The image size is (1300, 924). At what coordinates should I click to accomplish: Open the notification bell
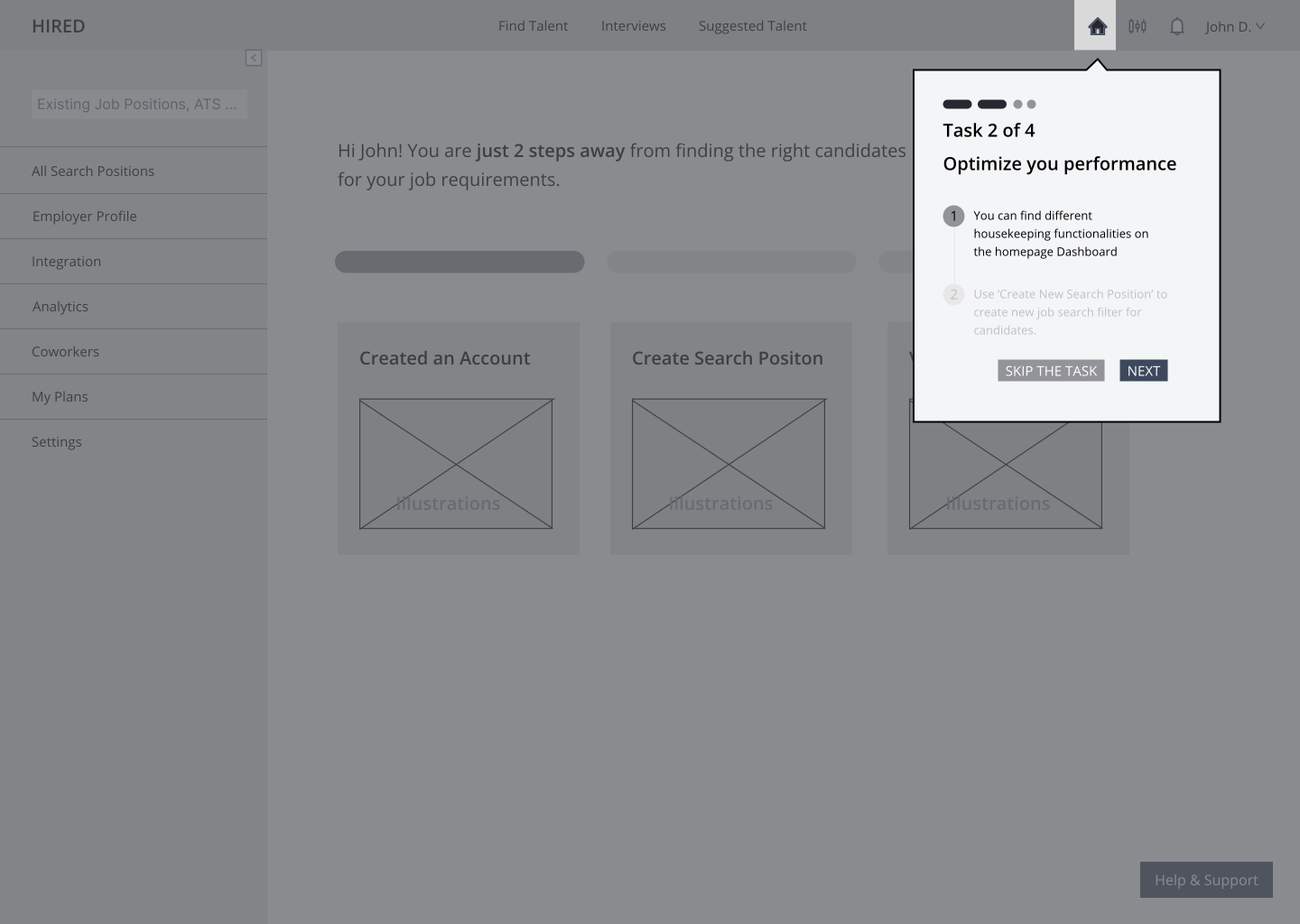pyautogui.click(x=1176, y=25)
